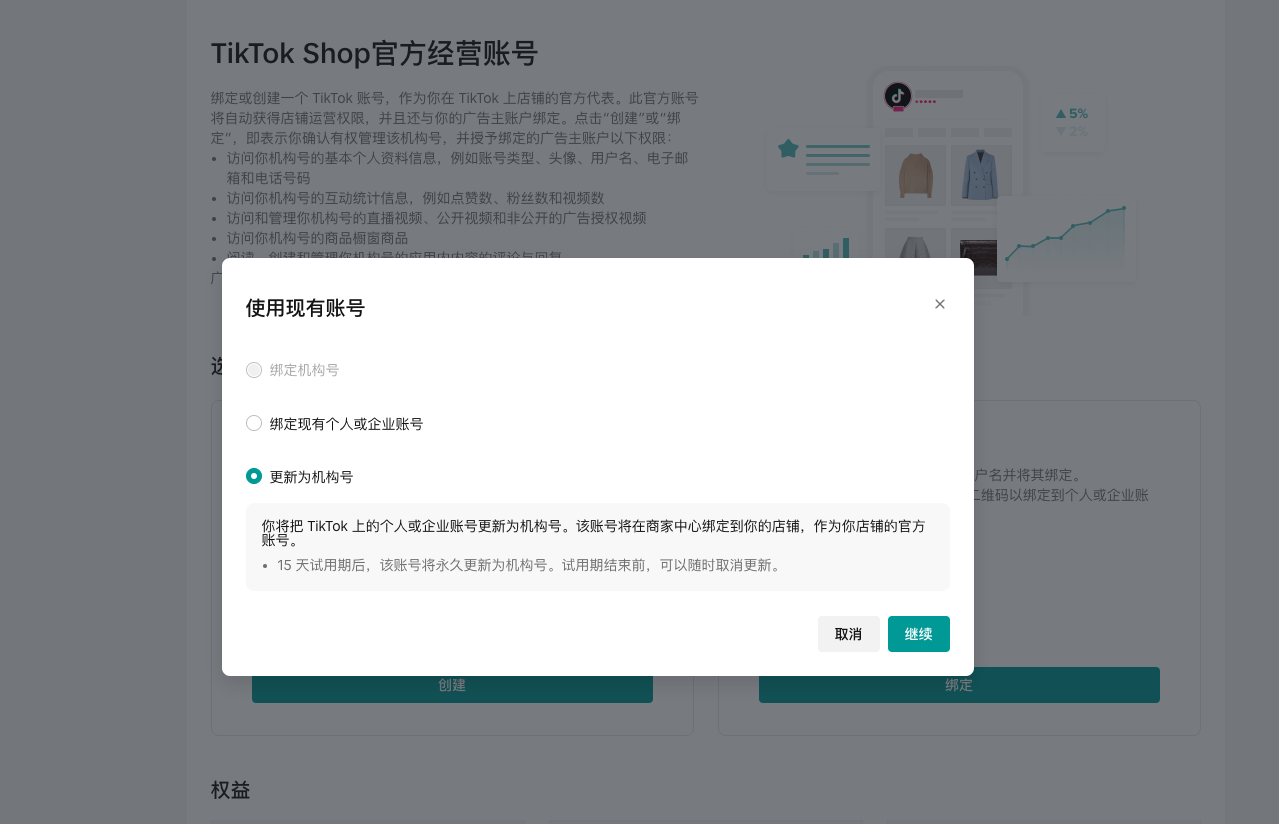This screenshot has width=1279, height=824.
Task: Click the 绑定 button behind the dialog
Action: (958, 687)
